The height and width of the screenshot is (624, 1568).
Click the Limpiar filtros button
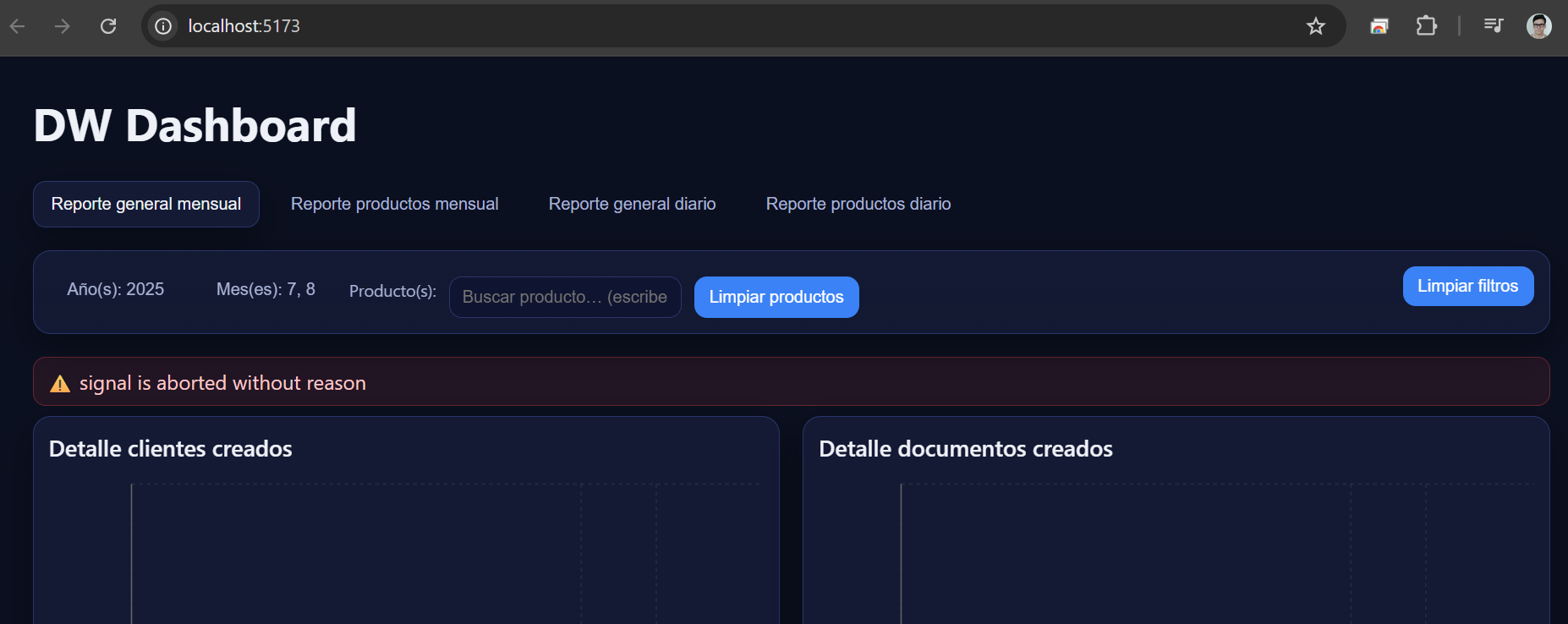[1468, 287]
